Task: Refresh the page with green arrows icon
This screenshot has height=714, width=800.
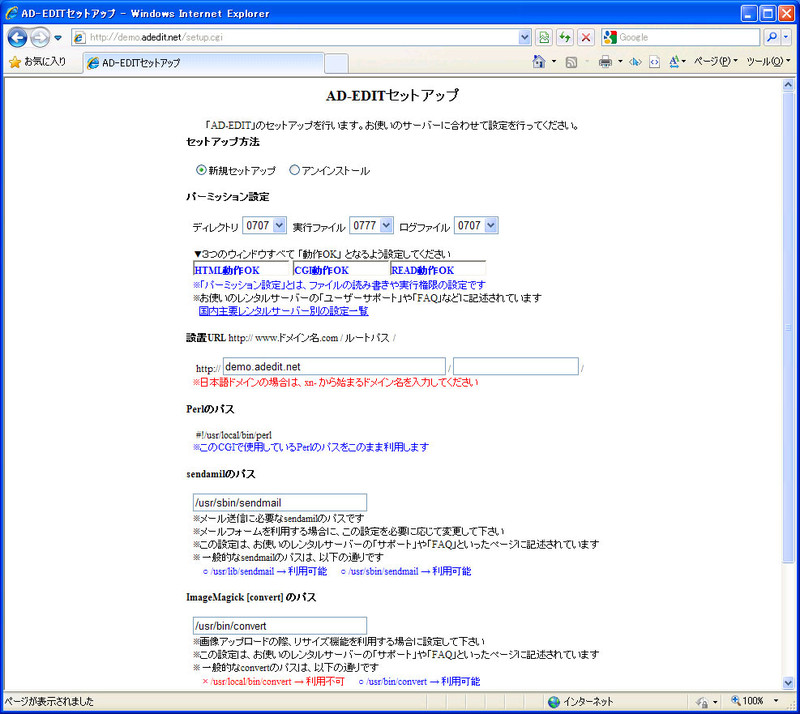Action: [565, 37]
